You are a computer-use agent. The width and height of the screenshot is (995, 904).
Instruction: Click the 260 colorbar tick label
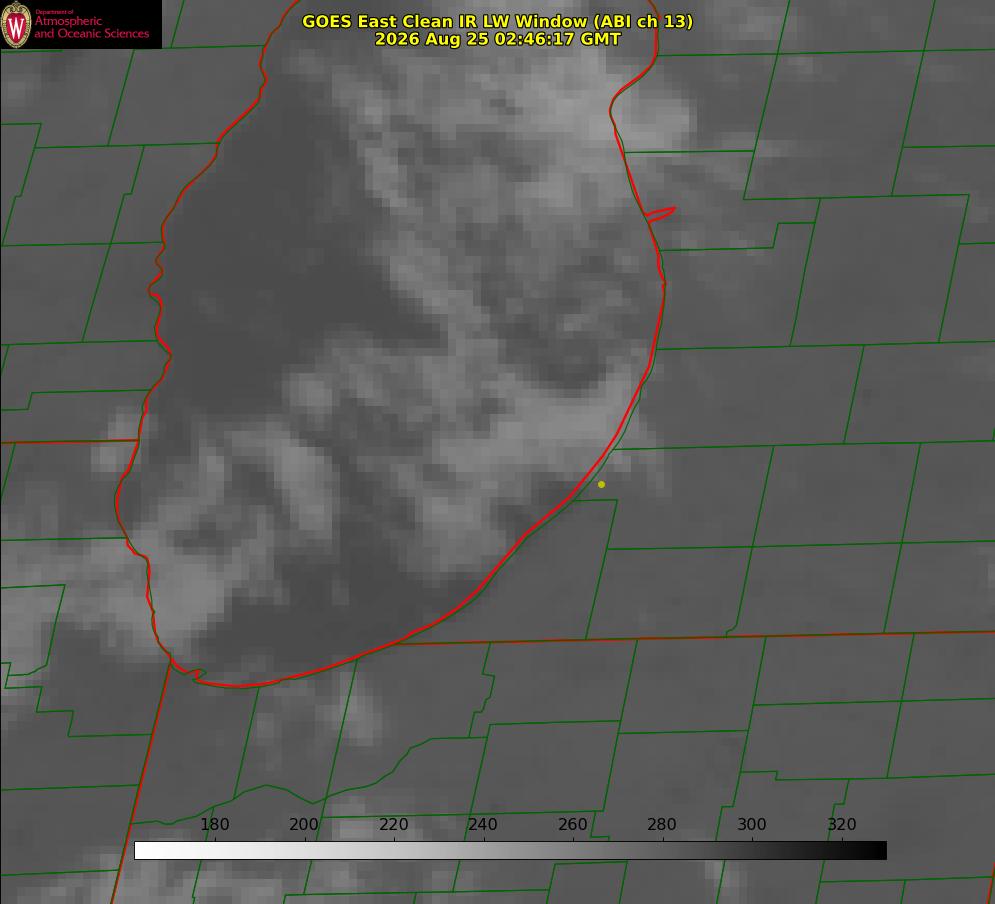click(x=572, y=824)
